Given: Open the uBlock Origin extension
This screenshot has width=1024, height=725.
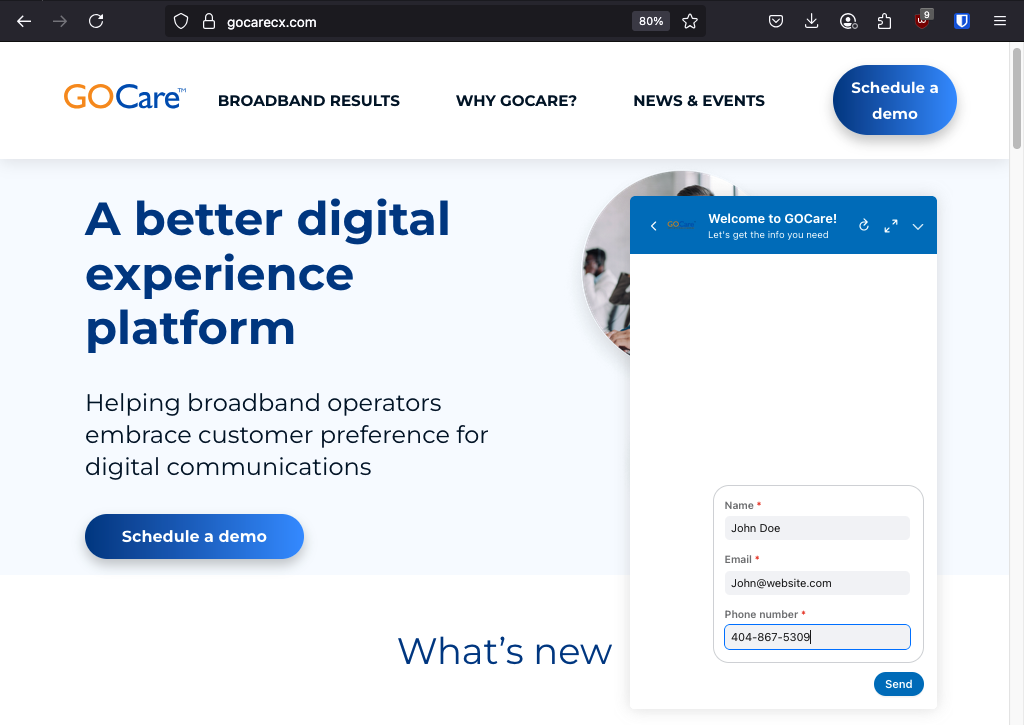Looking at the screenshot, I should (x=922, y=20).
